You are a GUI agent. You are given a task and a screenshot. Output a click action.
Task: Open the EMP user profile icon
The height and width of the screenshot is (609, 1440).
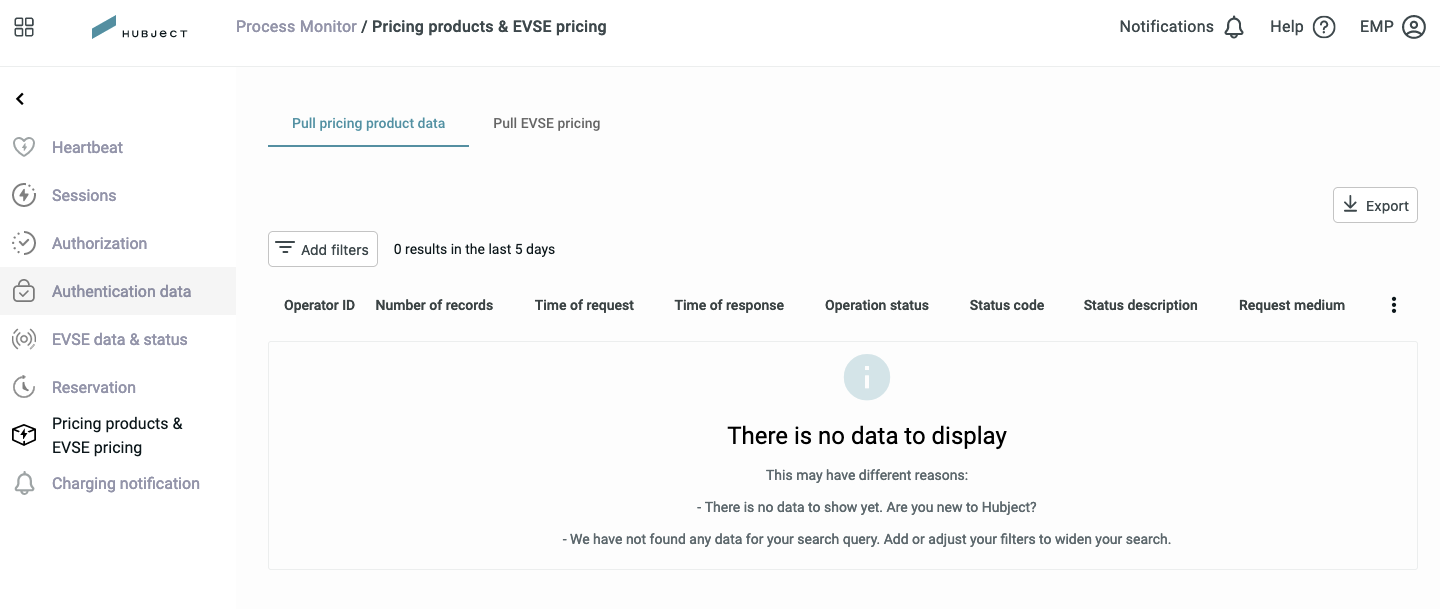1414,27
